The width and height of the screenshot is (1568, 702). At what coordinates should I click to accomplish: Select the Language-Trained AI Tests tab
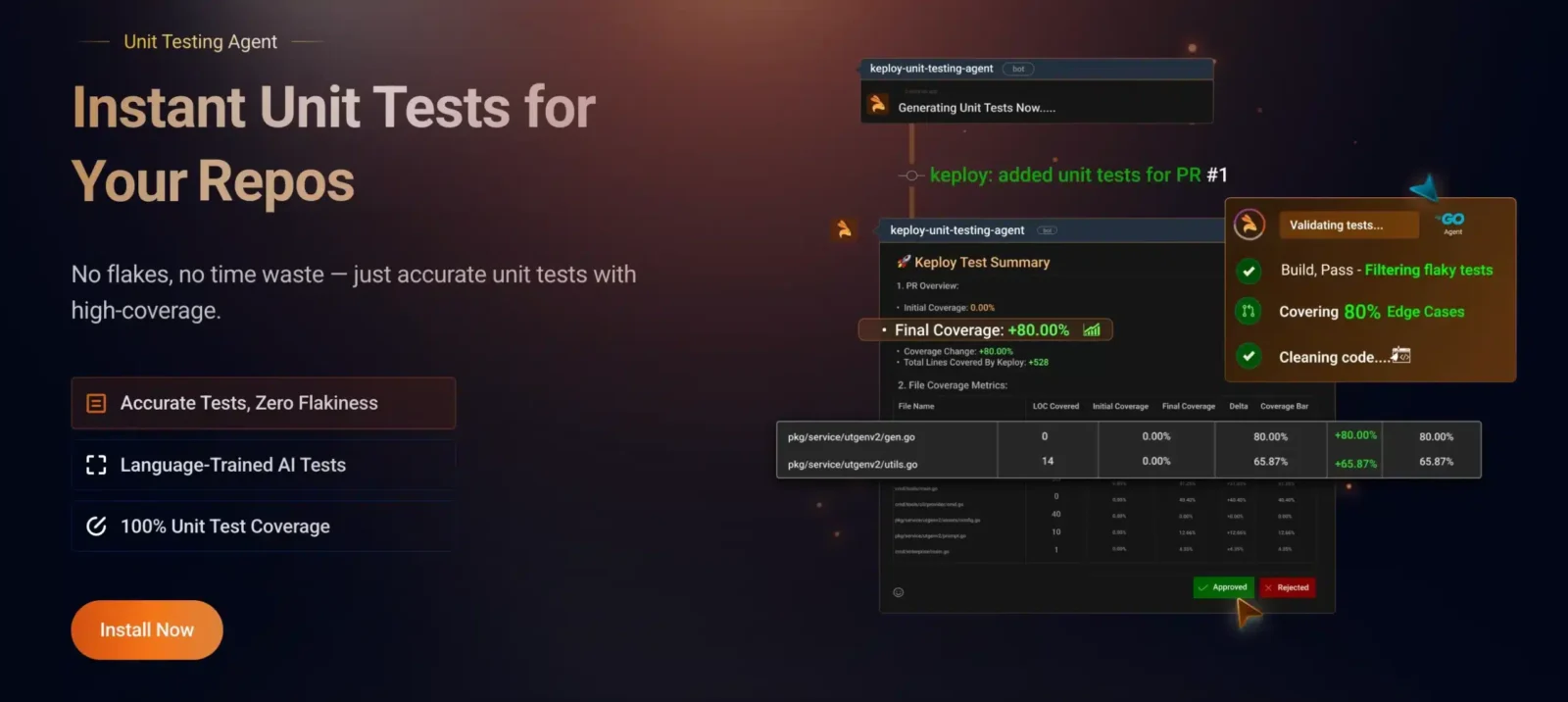point(263,465)
